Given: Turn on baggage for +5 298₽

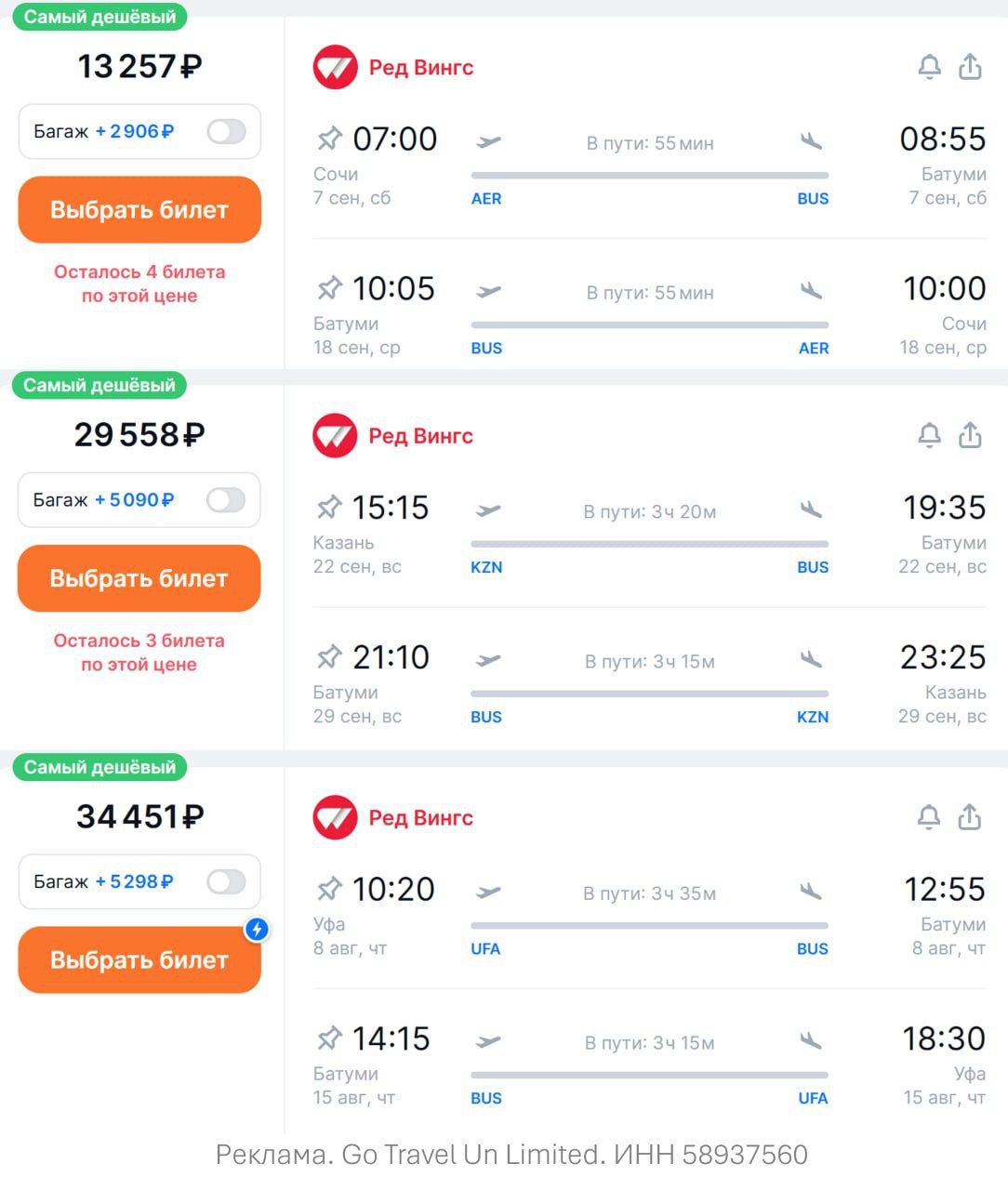Looking at the screenshot, I should tap(226, 881).
